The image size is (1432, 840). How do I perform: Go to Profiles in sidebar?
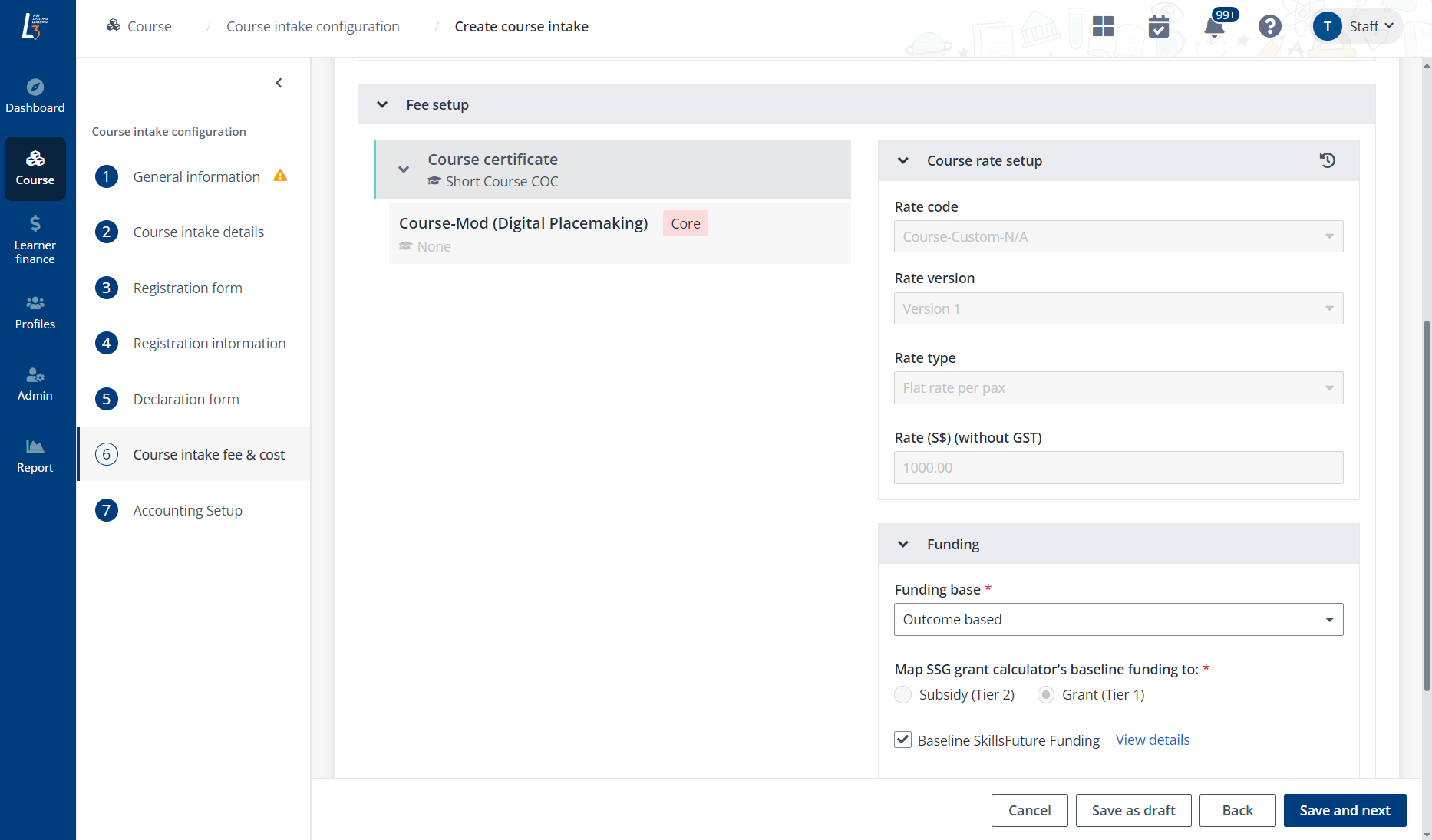coord(35,313)
